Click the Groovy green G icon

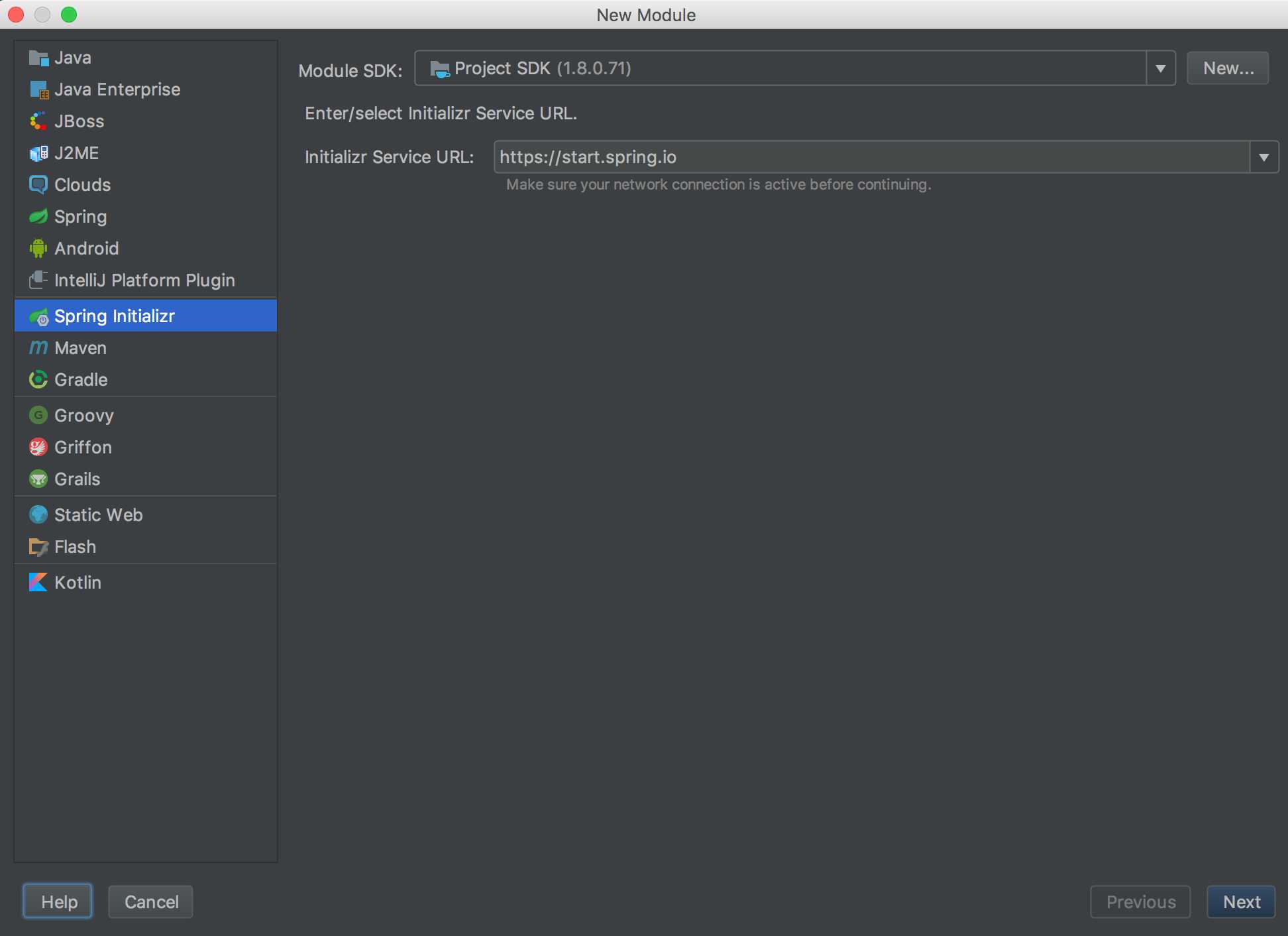click(38, 416)
